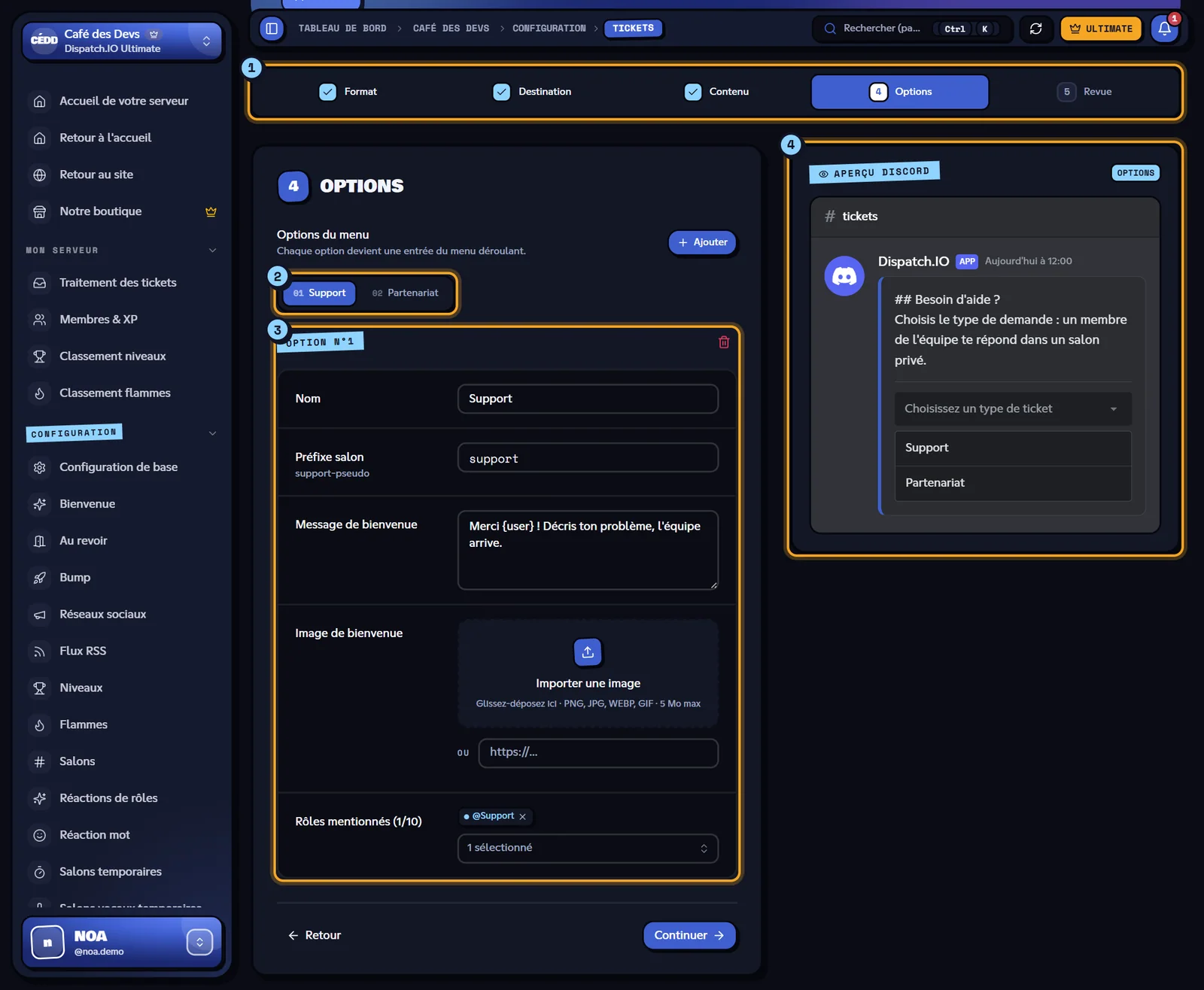Click the Nom input field

pyautogui.click(x=588, y=399)
